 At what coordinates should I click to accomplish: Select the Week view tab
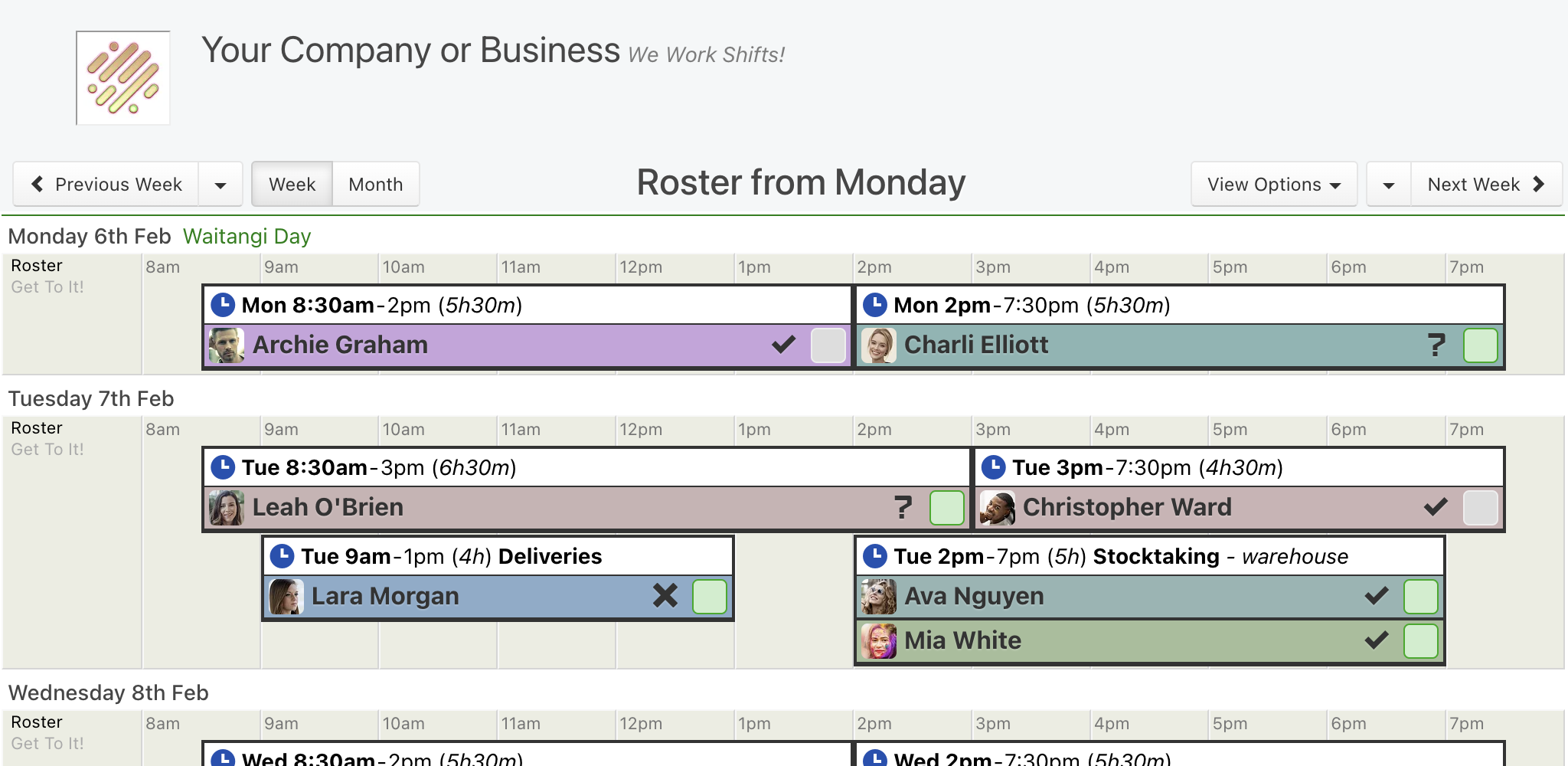pos(292,184)
